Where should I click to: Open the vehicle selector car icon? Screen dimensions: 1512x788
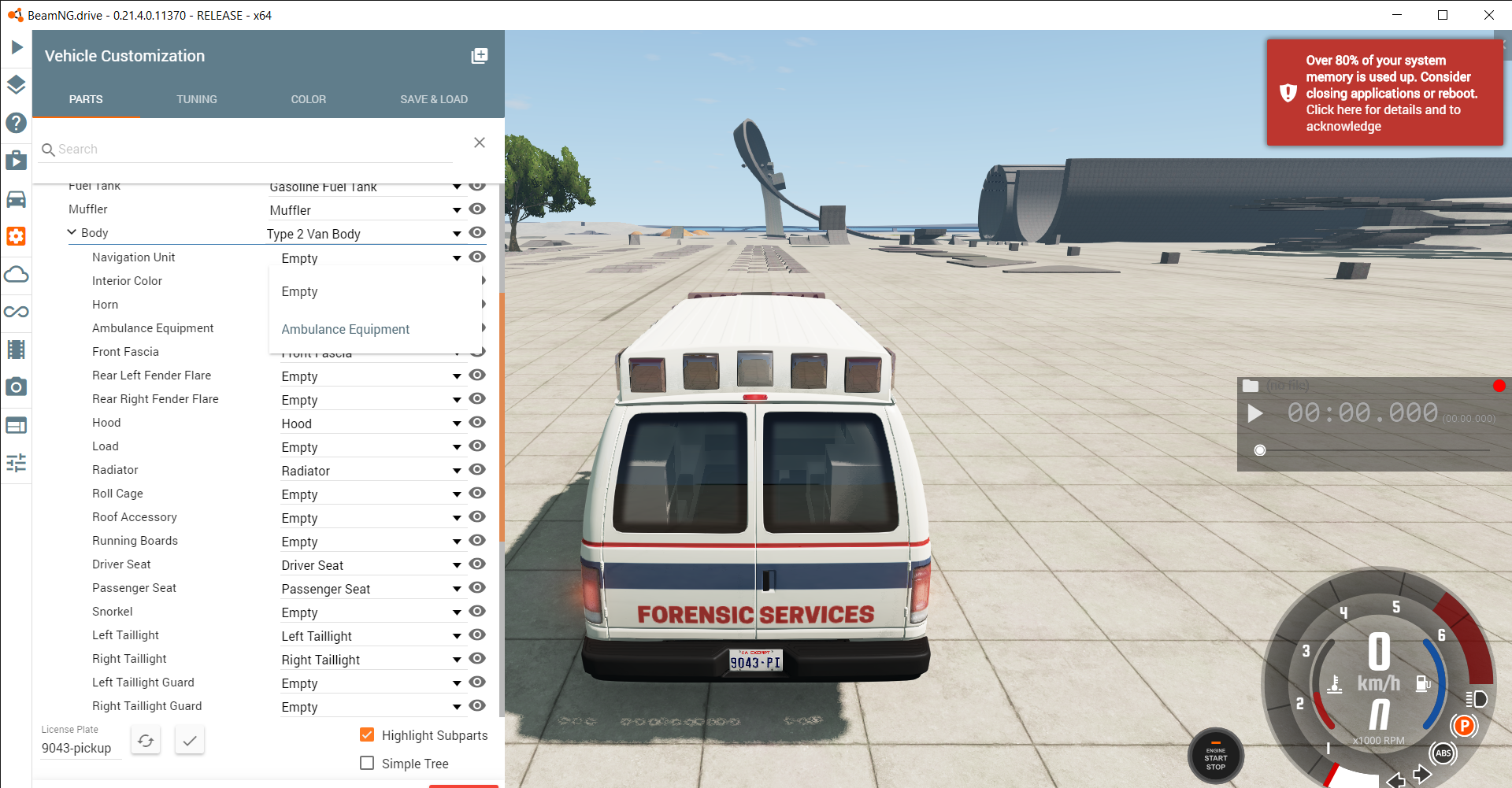tap(17, 198)
